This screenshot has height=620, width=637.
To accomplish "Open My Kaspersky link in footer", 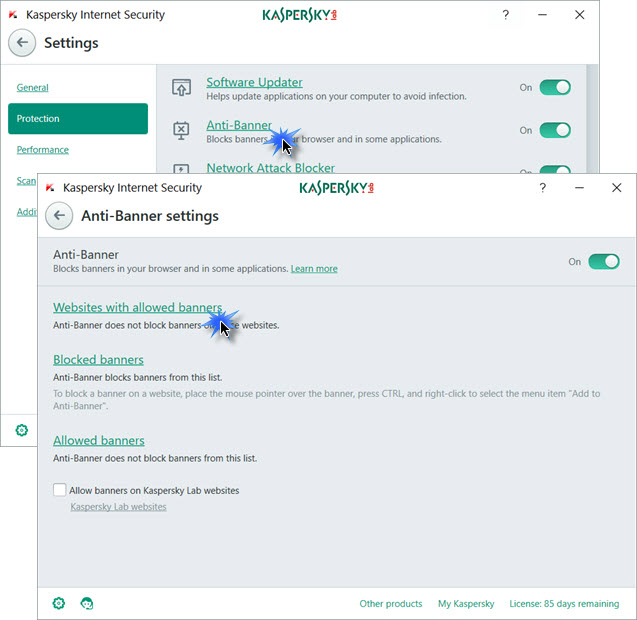I will point(466,604).
